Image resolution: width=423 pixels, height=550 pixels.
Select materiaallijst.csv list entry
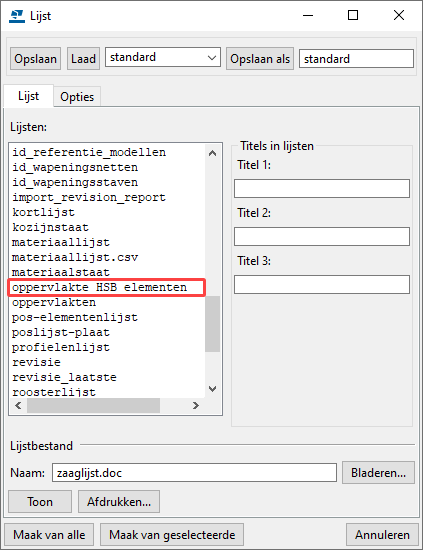tap(75, 257)
